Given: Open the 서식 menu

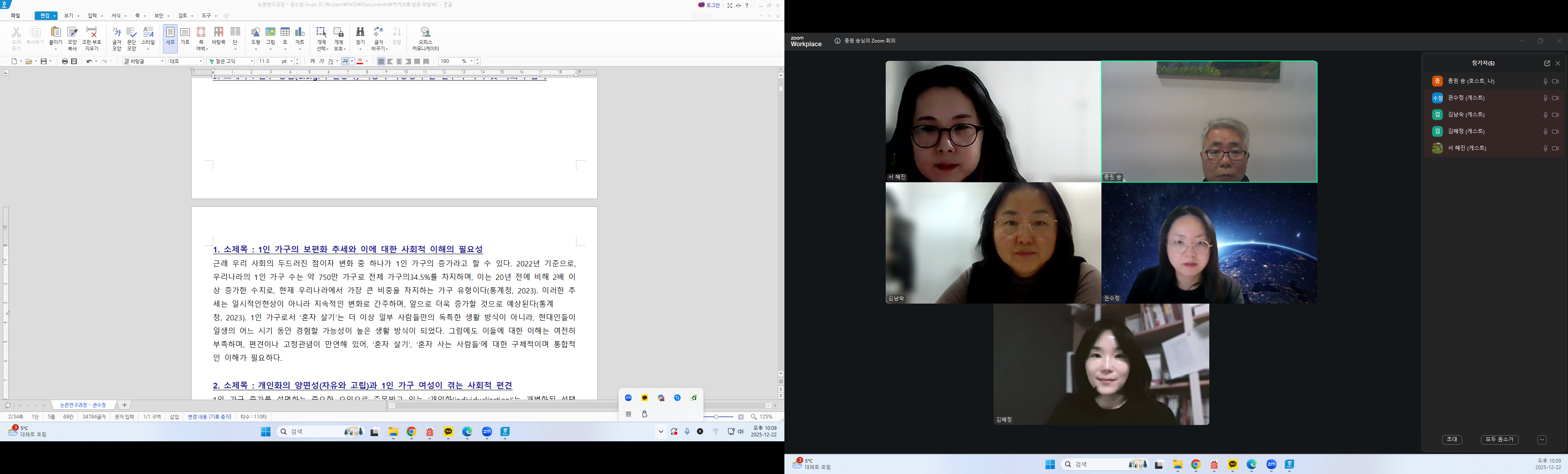Looking at the screenshot, I should click(116, 16).
